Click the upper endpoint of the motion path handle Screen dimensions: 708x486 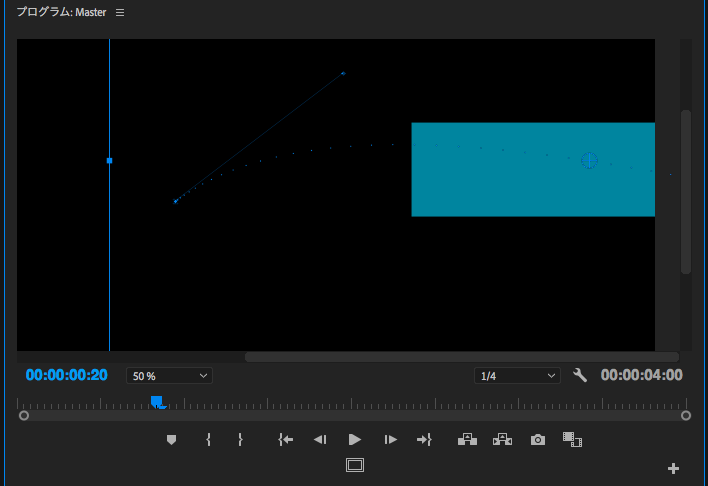pyautogui.click(x=344, y=73)
